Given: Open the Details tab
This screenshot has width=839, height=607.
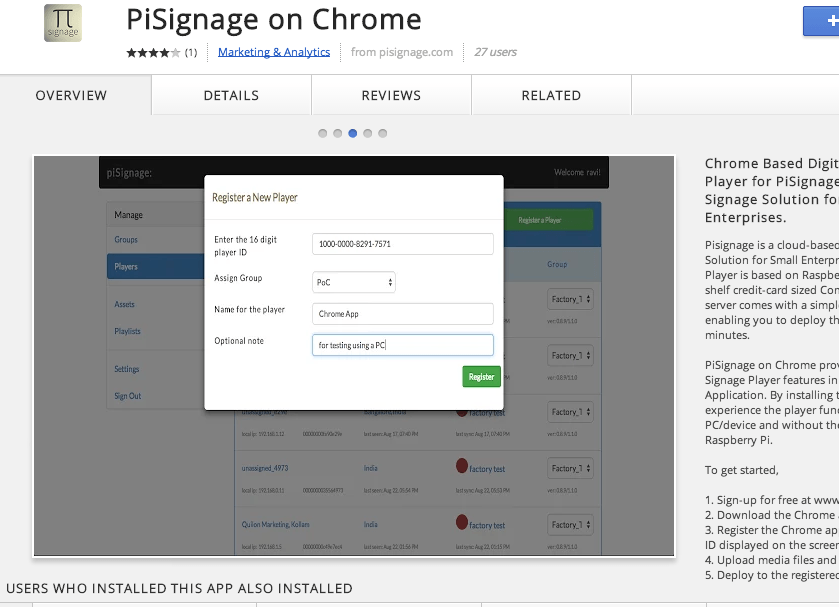Looking at the screenshot, I should [x=231, y=96].
